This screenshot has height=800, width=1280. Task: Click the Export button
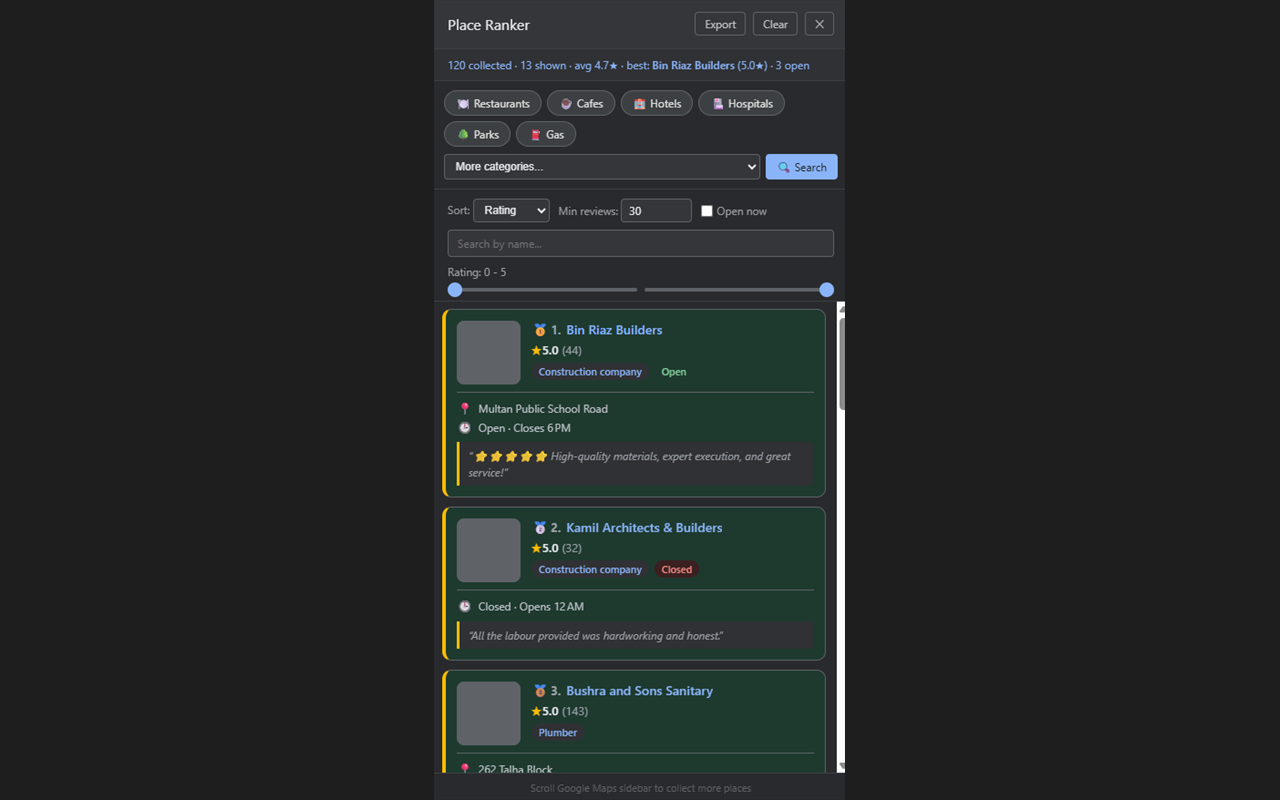(x=719, y=23)
